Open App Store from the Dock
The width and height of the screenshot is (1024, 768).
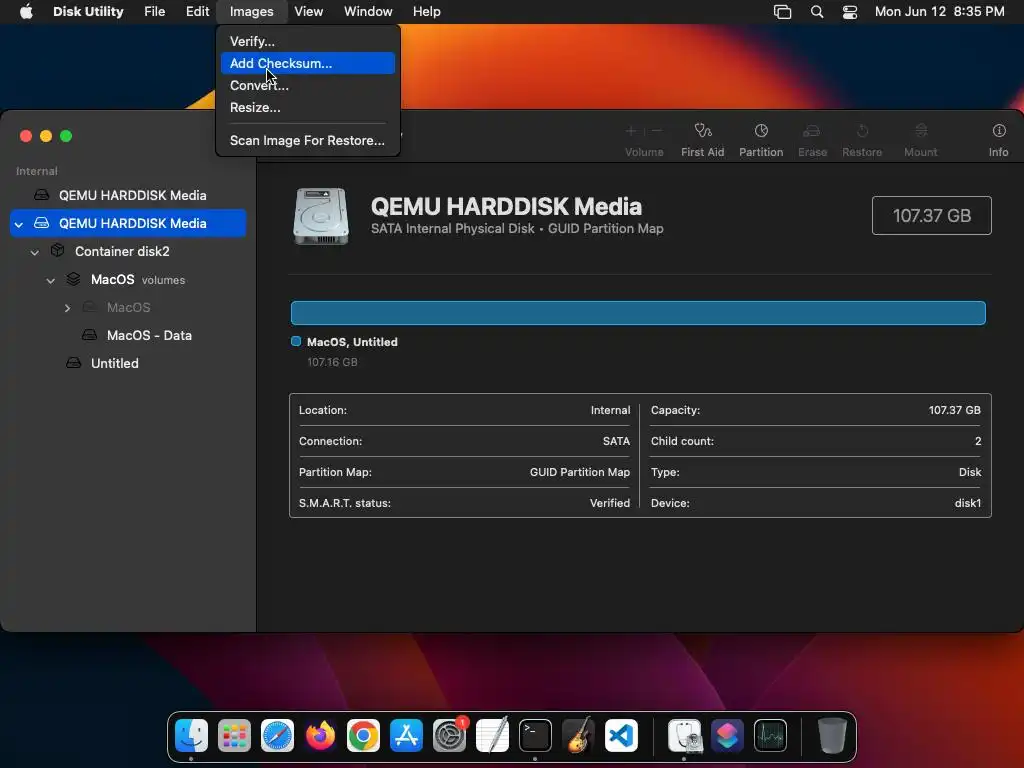406,735
